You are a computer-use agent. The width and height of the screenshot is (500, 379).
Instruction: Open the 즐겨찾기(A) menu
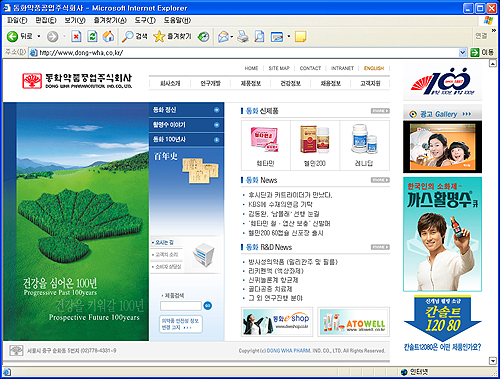[x=110, y=20]
